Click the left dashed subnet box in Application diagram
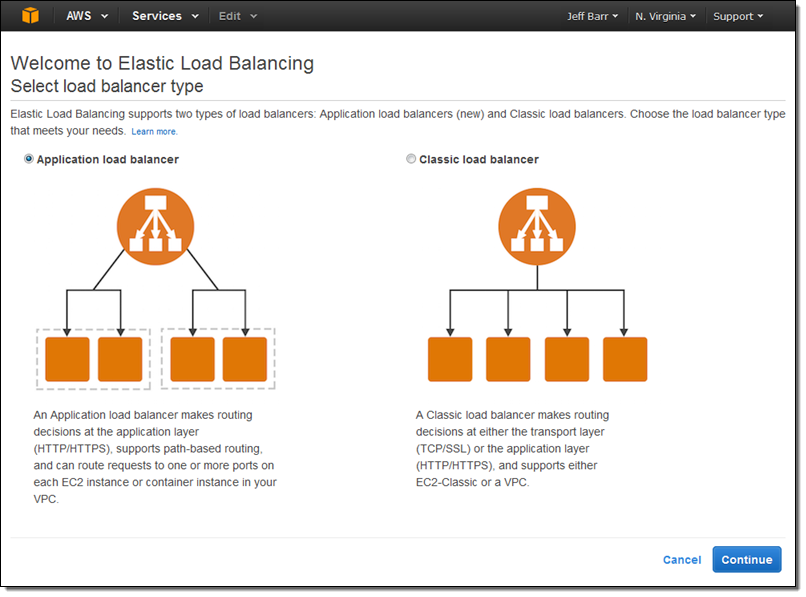The image size is (806, 597). pyautogui.click(x=94, y=358)
